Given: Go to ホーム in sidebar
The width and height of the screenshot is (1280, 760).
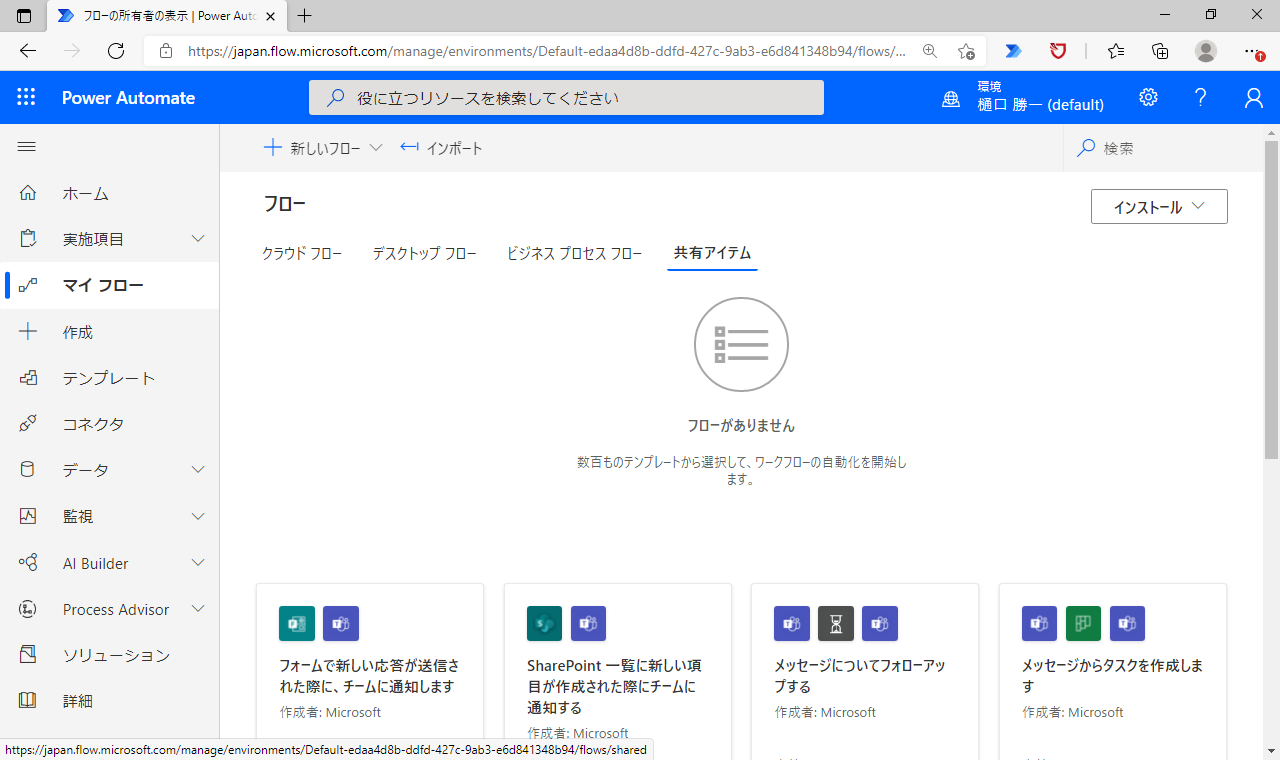Looking at the screenshot, I should [86, 193].
